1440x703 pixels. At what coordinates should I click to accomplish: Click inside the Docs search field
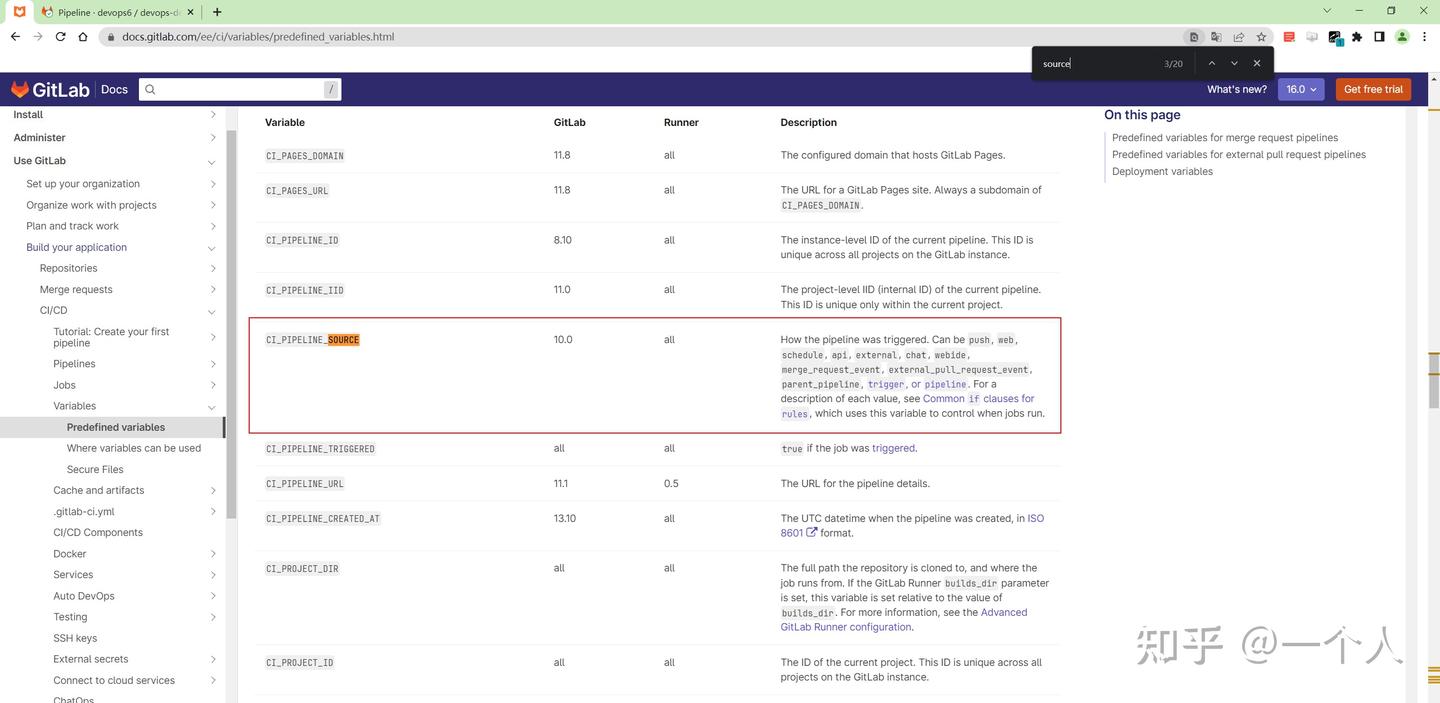[x=240, y=89]
